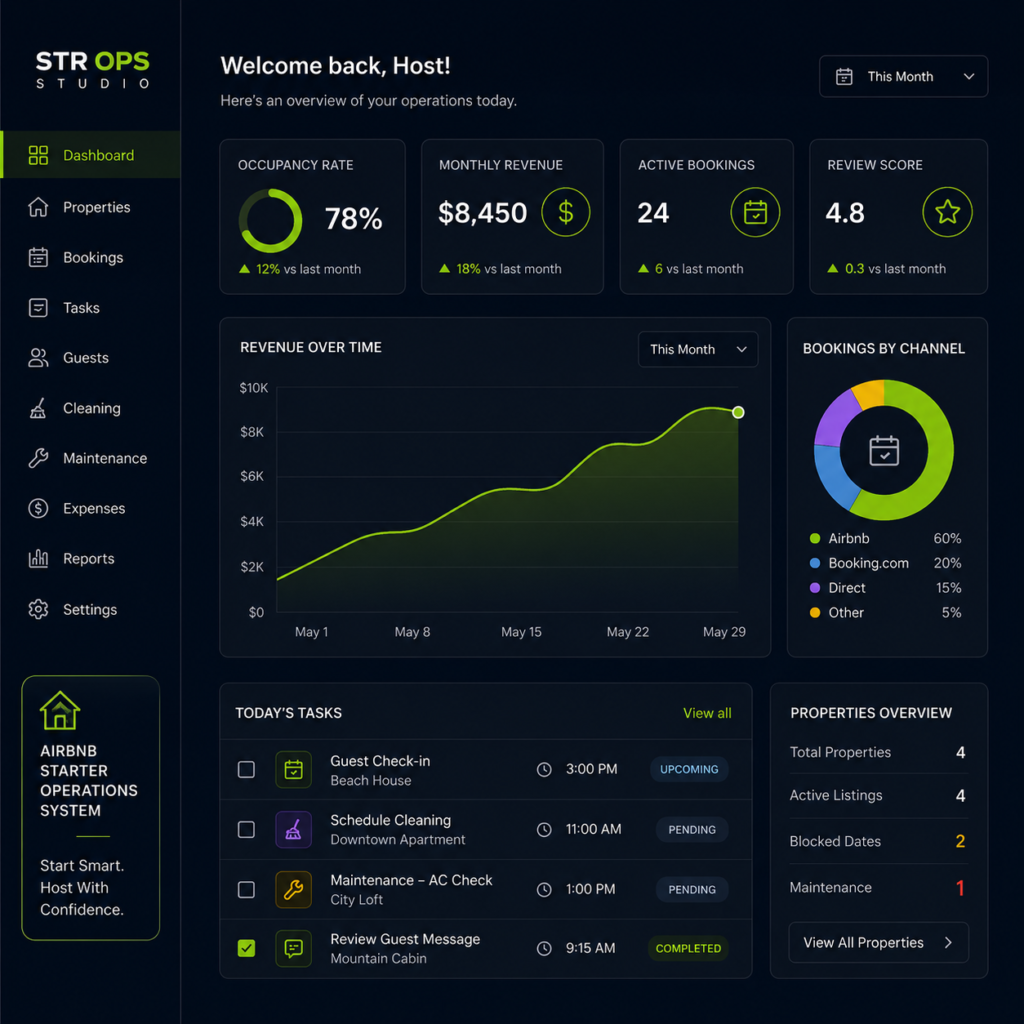Viewport: 1024px width, 1024px height.
Task: Click the red Maintenance count 1
Action: coord(960,888)
